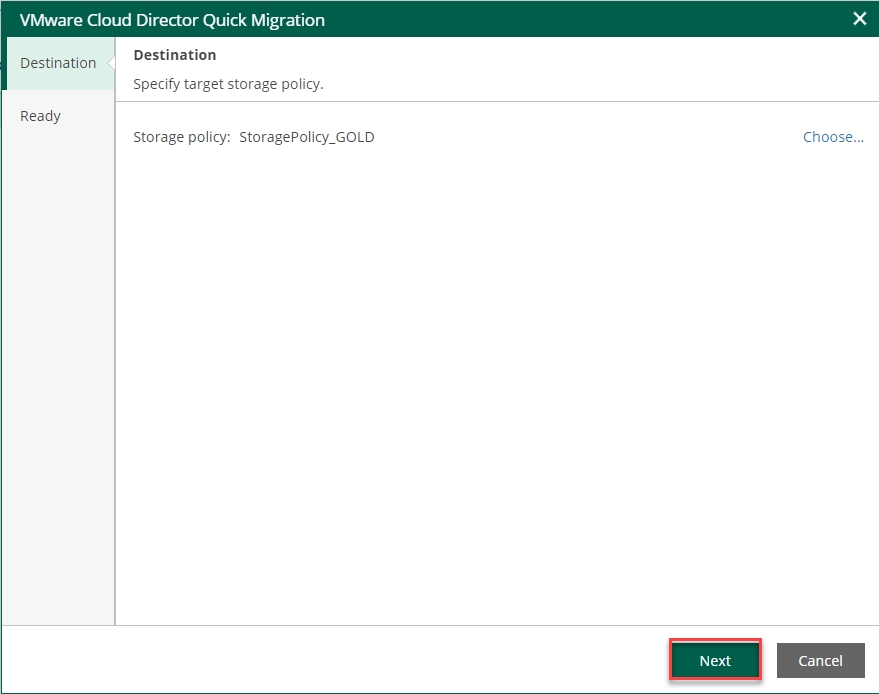
Task: Select the Destination step in sidebar
Action: tap(58, 63)
